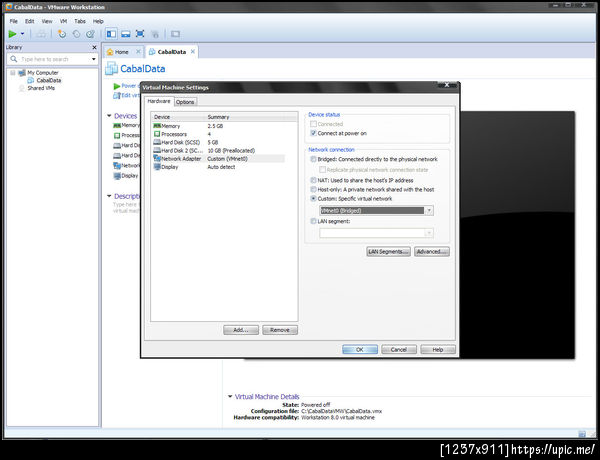Close the Library panel with its X

coord(95,47)
